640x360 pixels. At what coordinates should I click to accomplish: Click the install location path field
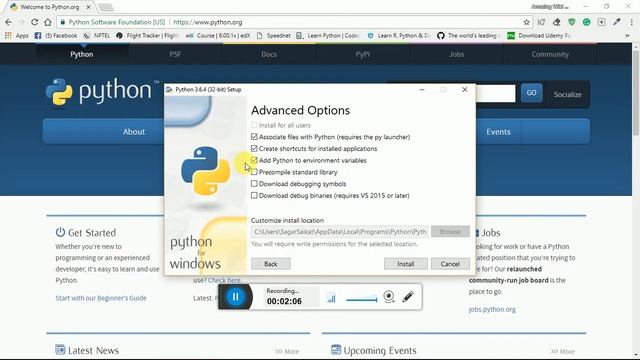click(340, 231)
